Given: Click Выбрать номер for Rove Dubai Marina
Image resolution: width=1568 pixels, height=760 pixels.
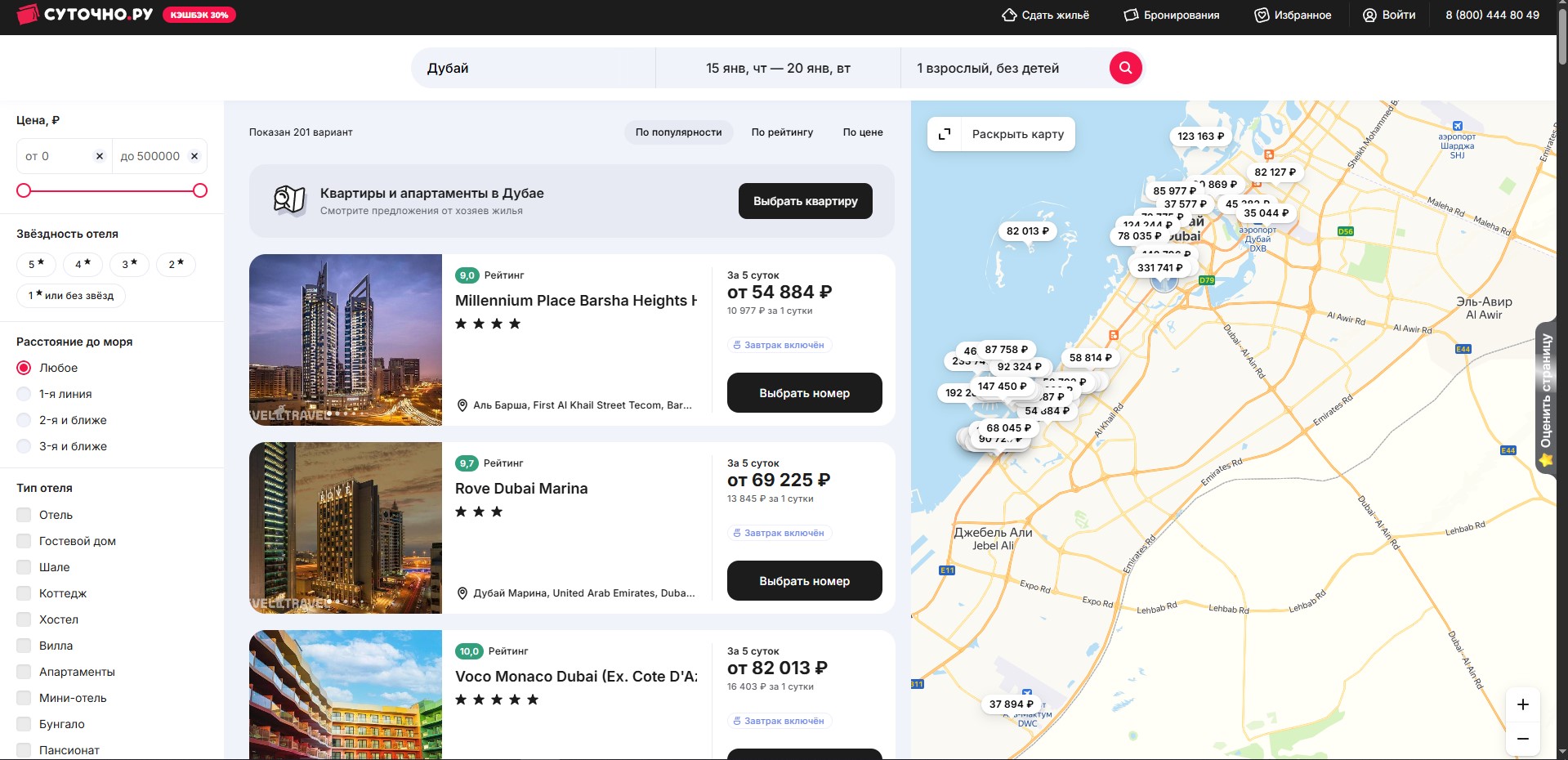Looking at the screenshot, I should click(804, 581).
